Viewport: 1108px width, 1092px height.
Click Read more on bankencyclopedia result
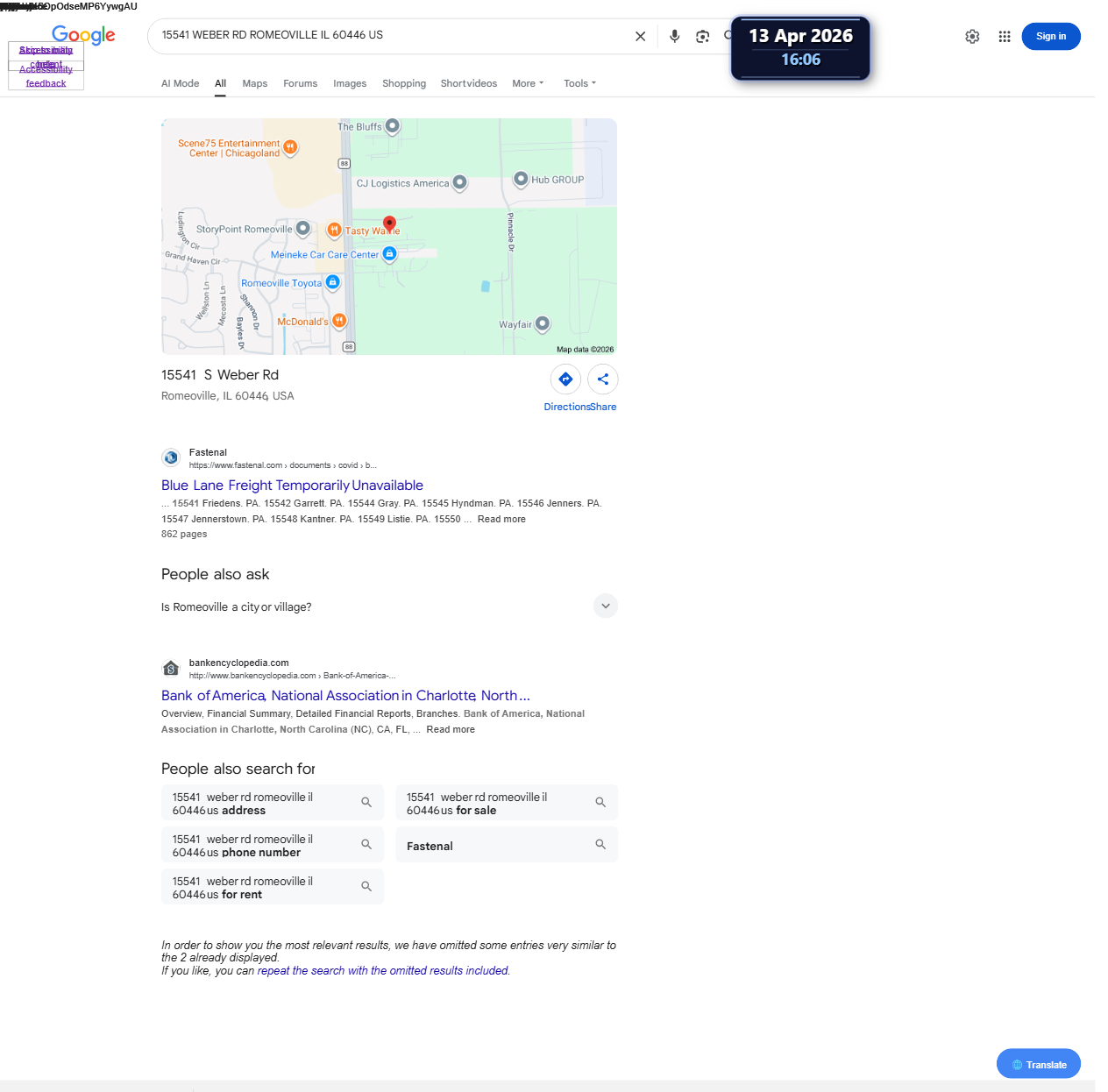pos(451,729)
